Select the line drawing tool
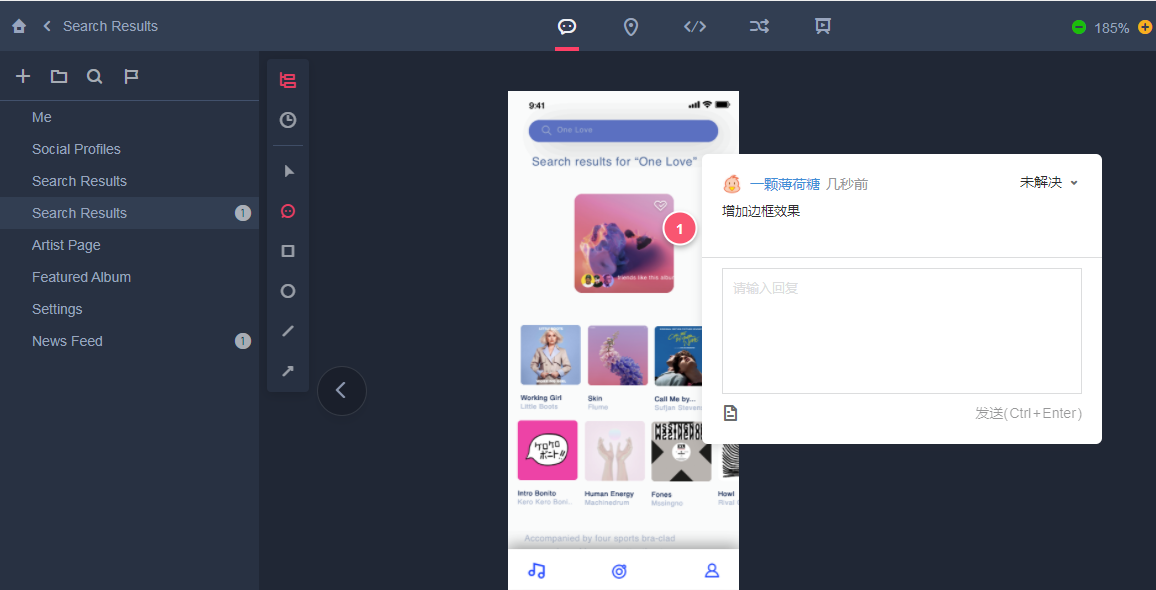1156x590 pixels. coord(288,331)
